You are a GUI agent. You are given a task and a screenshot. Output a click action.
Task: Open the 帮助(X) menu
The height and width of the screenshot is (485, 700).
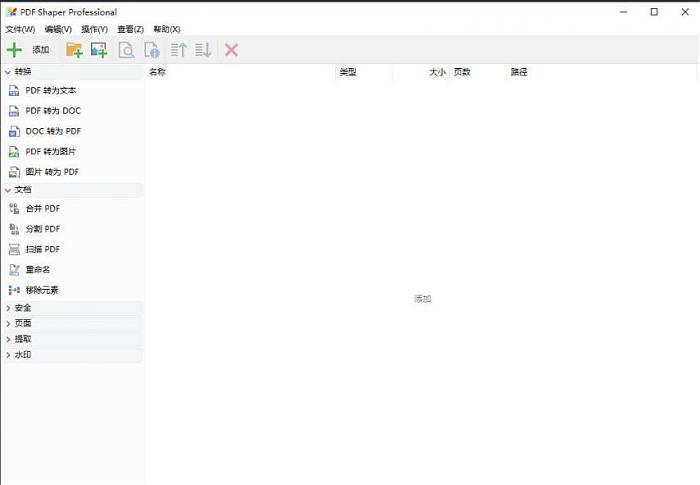point(167,29)
